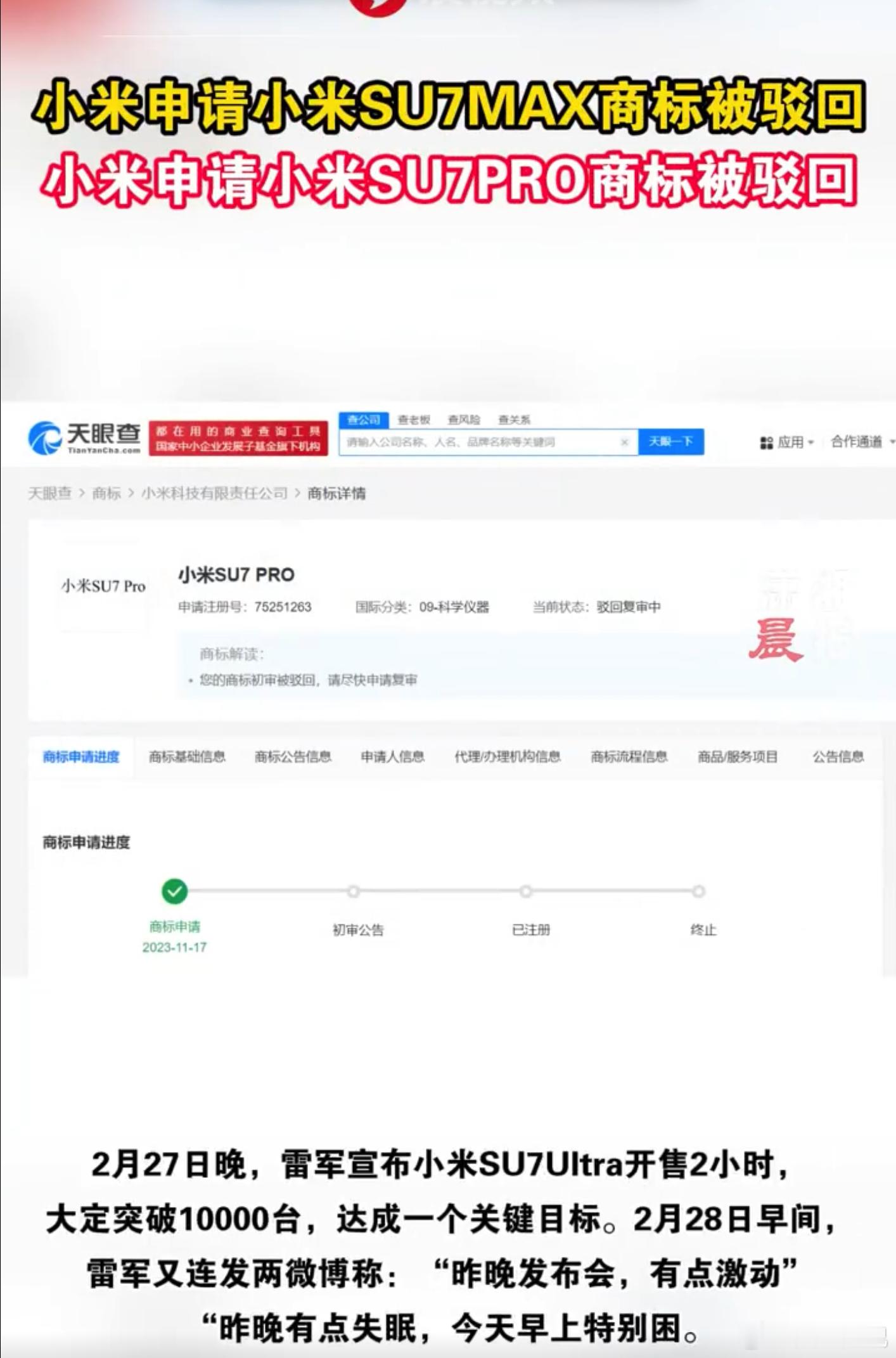
Task: Click the 已注册 progress step marker
Action: tap(526, 891)
